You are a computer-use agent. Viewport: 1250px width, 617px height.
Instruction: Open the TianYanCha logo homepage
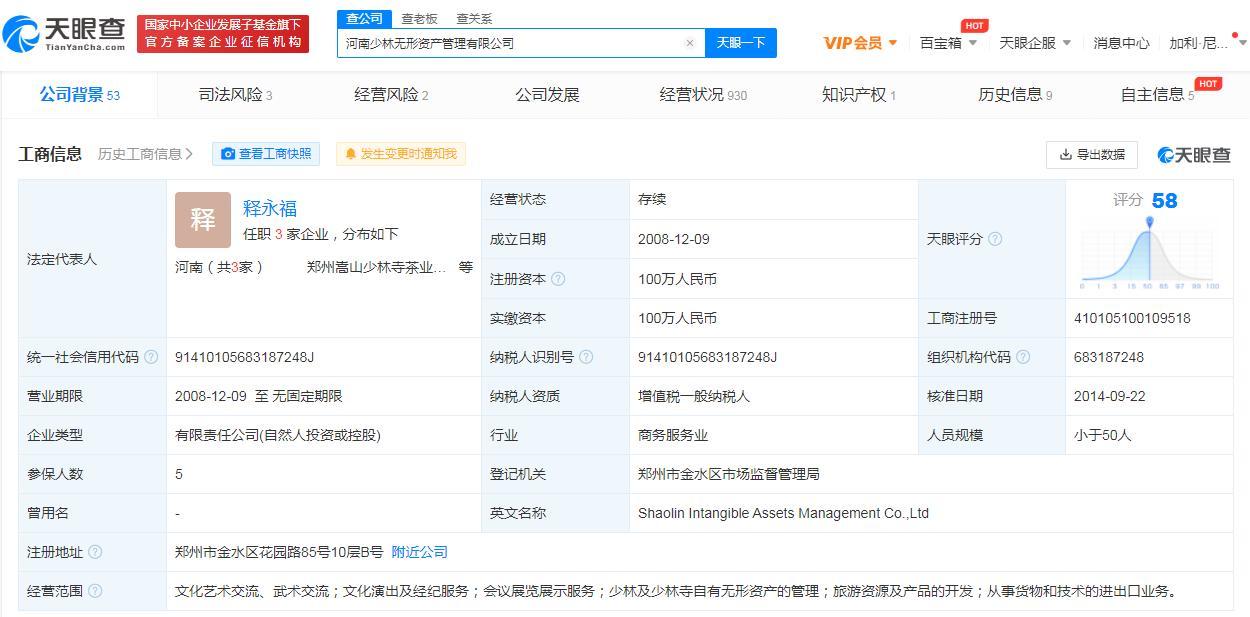click(x=64, y=34)
